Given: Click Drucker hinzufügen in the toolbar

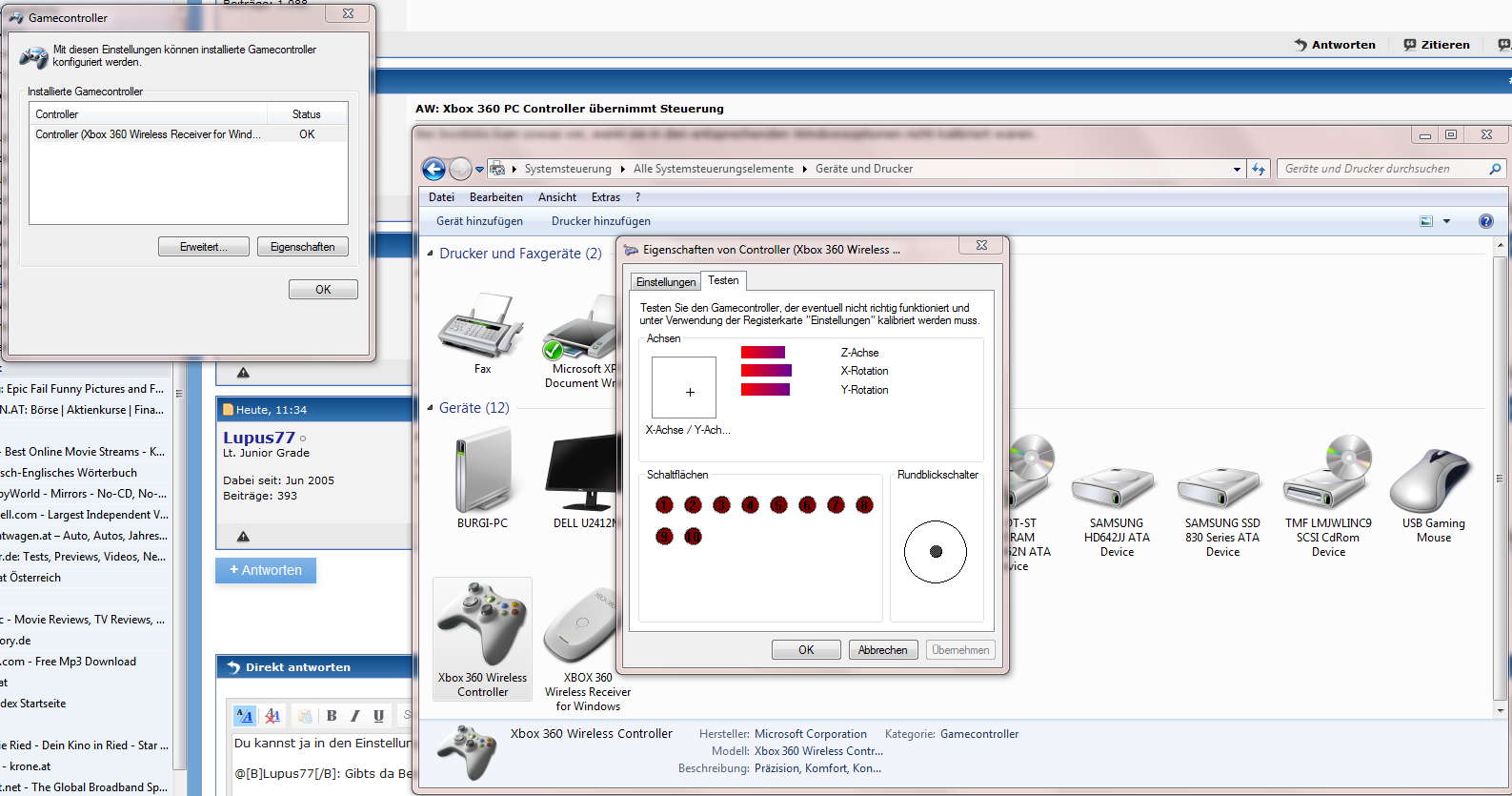Looking at the screenshot, I should coord(601,221).
